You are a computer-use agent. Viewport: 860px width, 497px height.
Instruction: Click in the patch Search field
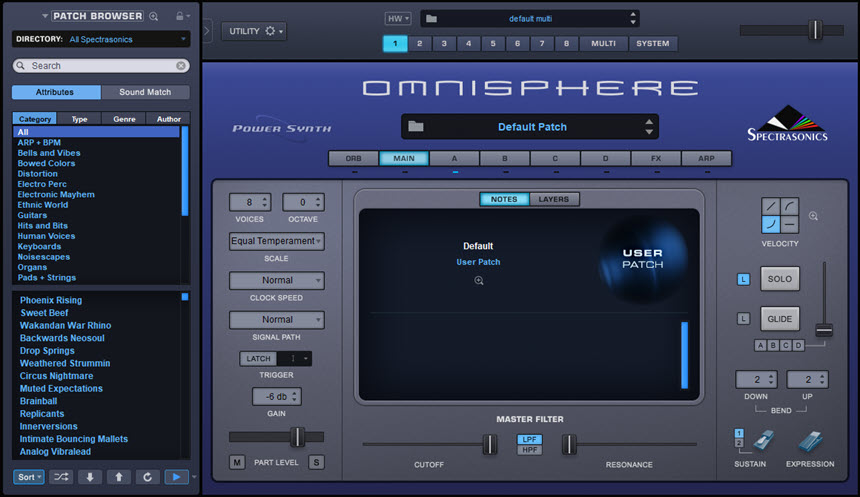pos(101,66)
